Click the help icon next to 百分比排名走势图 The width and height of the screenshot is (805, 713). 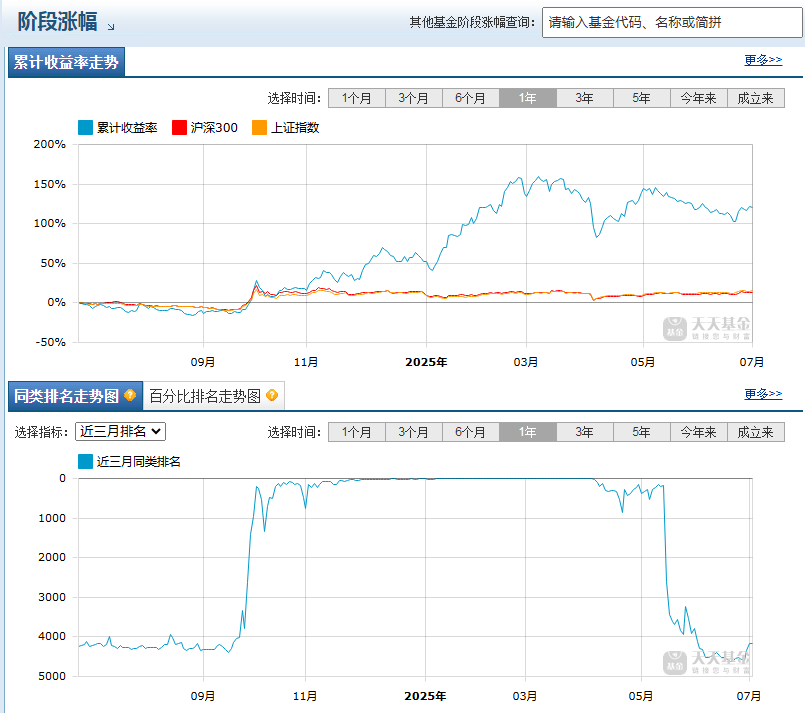point(272,395)
